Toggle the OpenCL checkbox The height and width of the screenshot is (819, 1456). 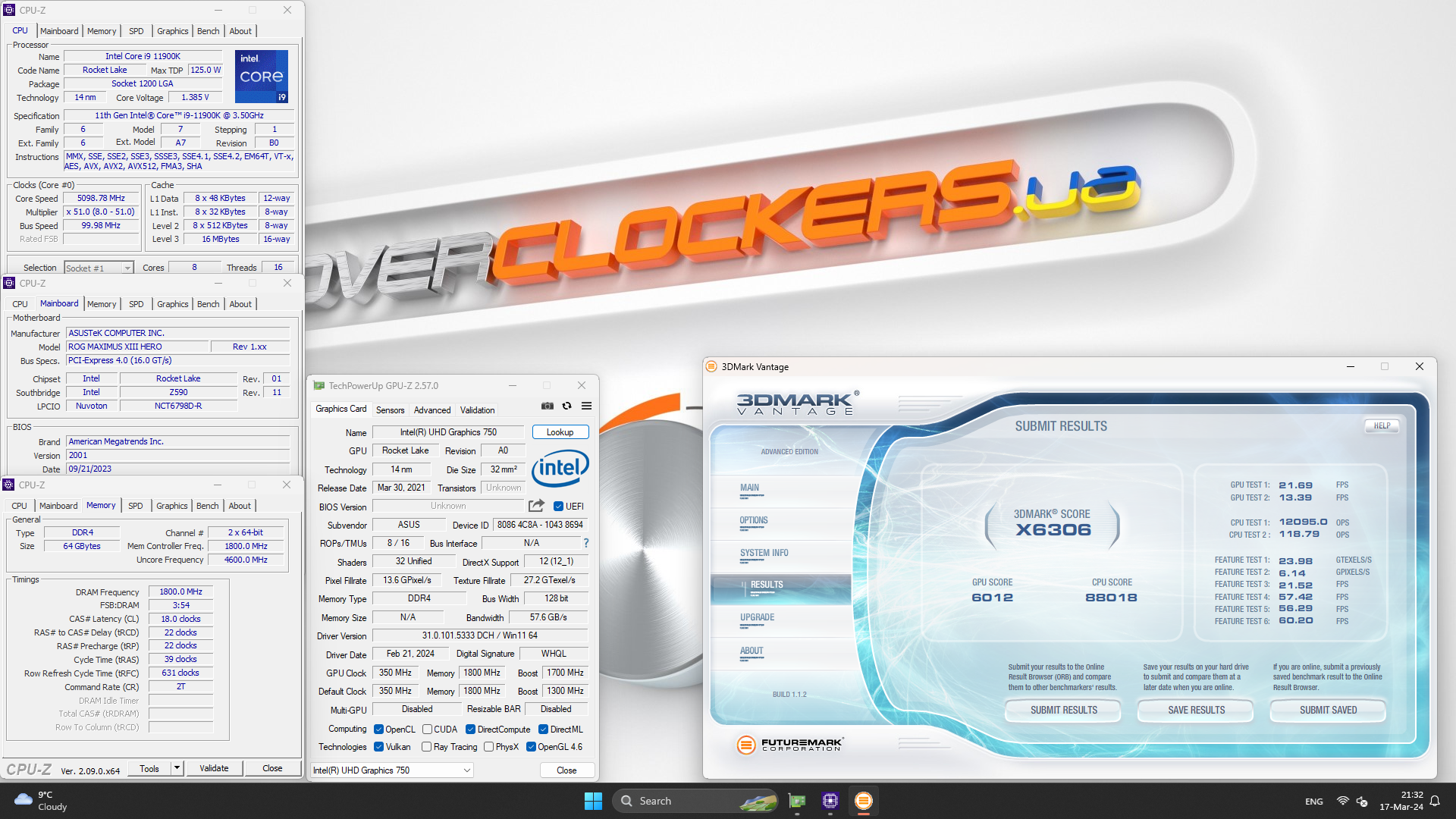click(378, 730)
